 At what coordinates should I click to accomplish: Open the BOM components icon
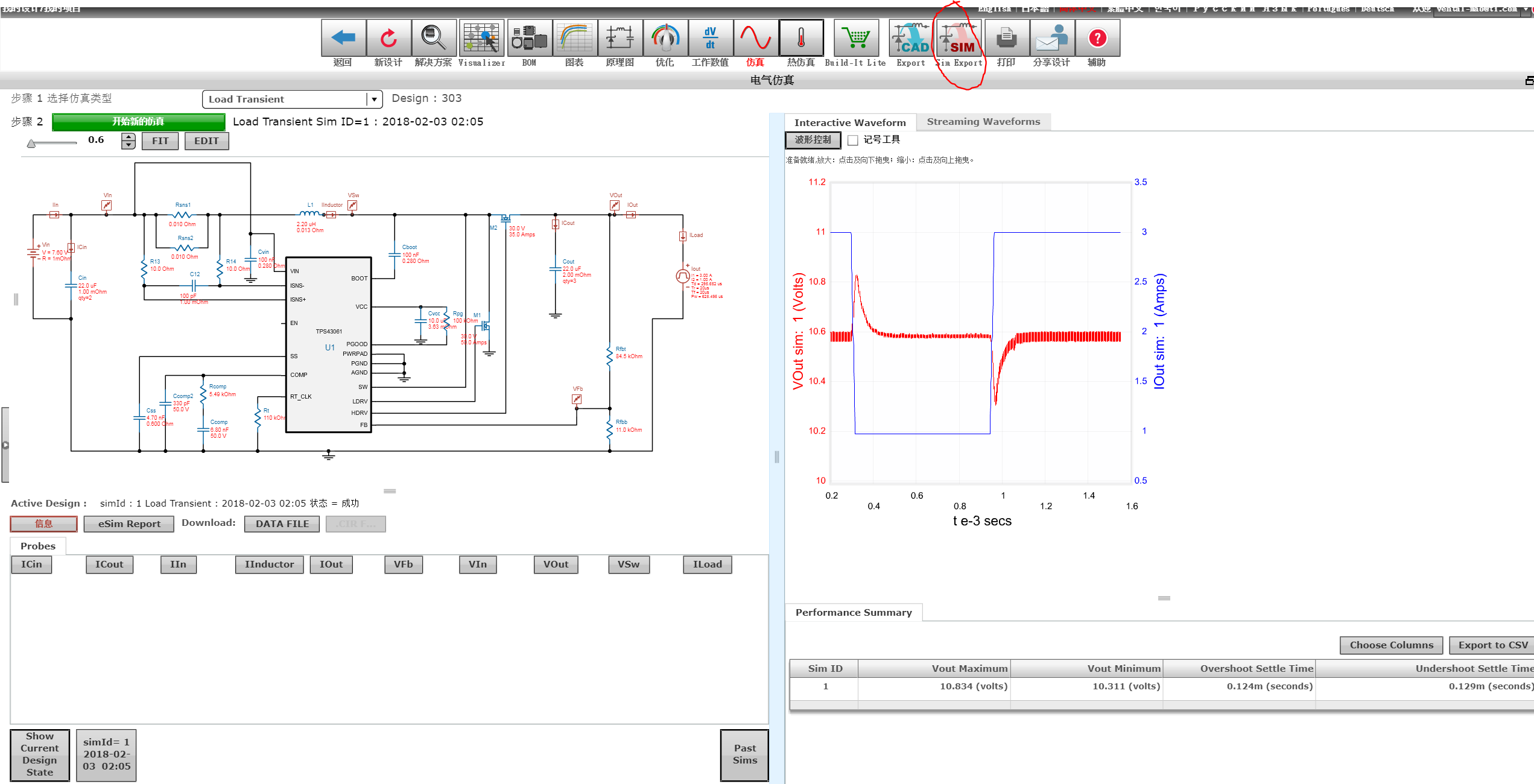pos(529,38)
